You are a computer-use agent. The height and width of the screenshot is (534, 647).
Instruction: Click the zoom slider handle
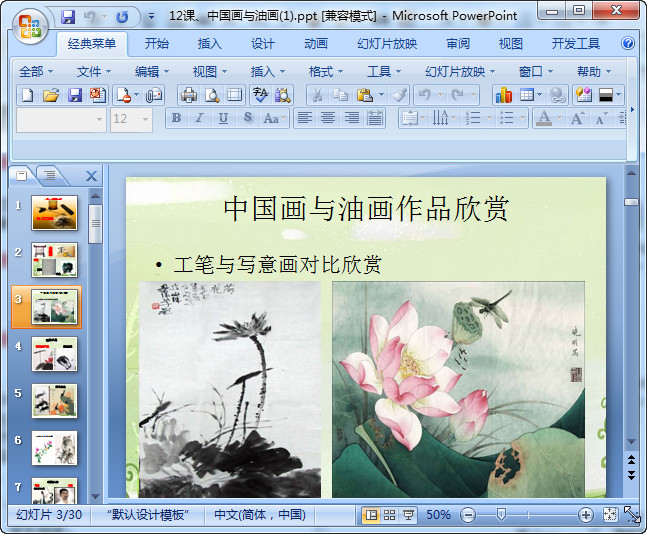coord(501,515)
